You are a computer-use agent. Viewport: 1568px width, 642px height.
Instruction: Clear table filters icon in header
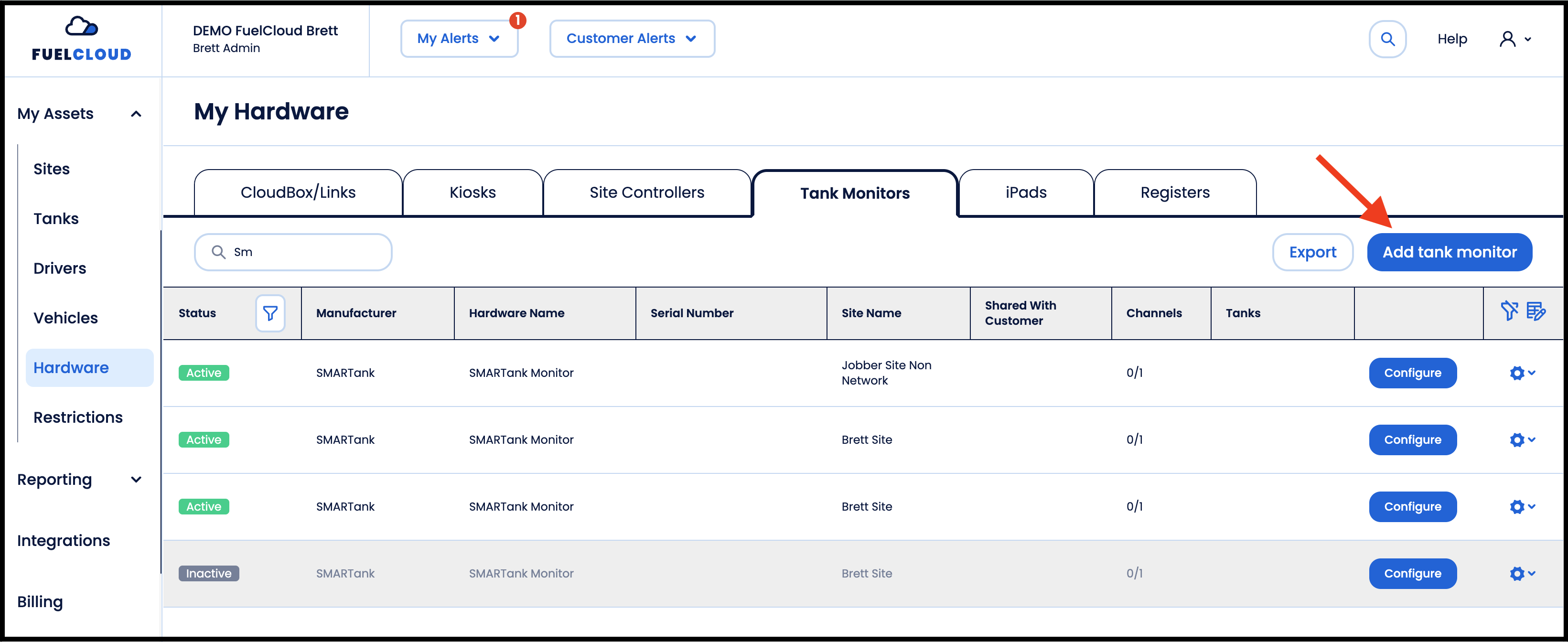1509,311
